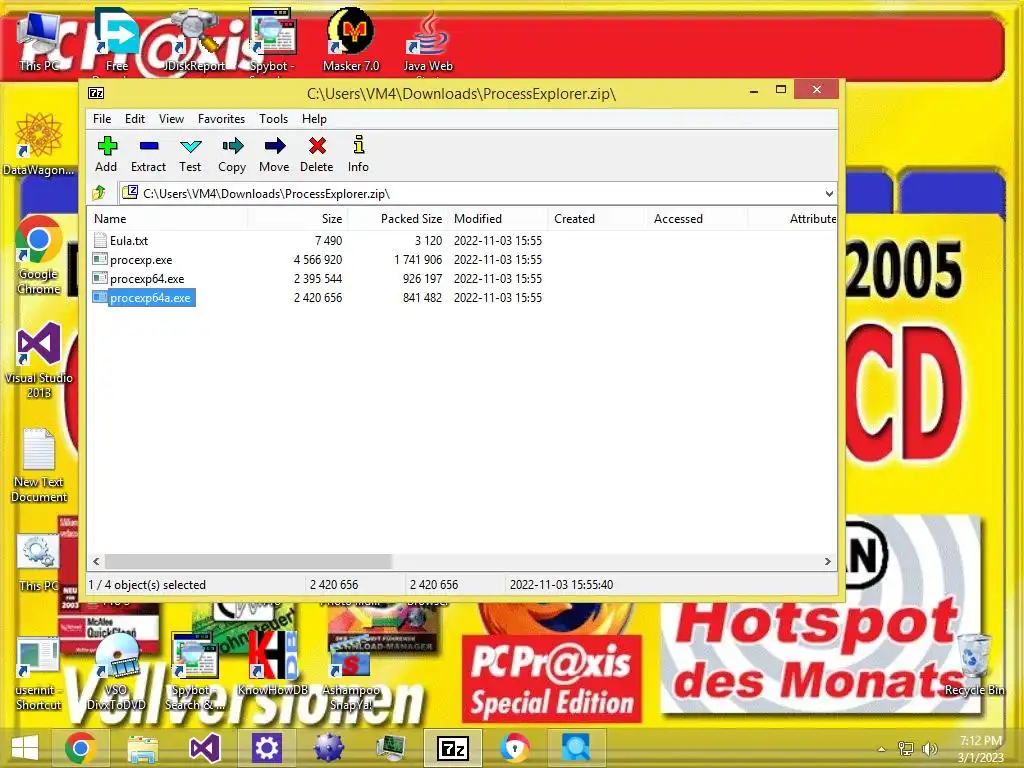Show hidden system tray icons
The image size is (1024, 768).
point(882,749)
